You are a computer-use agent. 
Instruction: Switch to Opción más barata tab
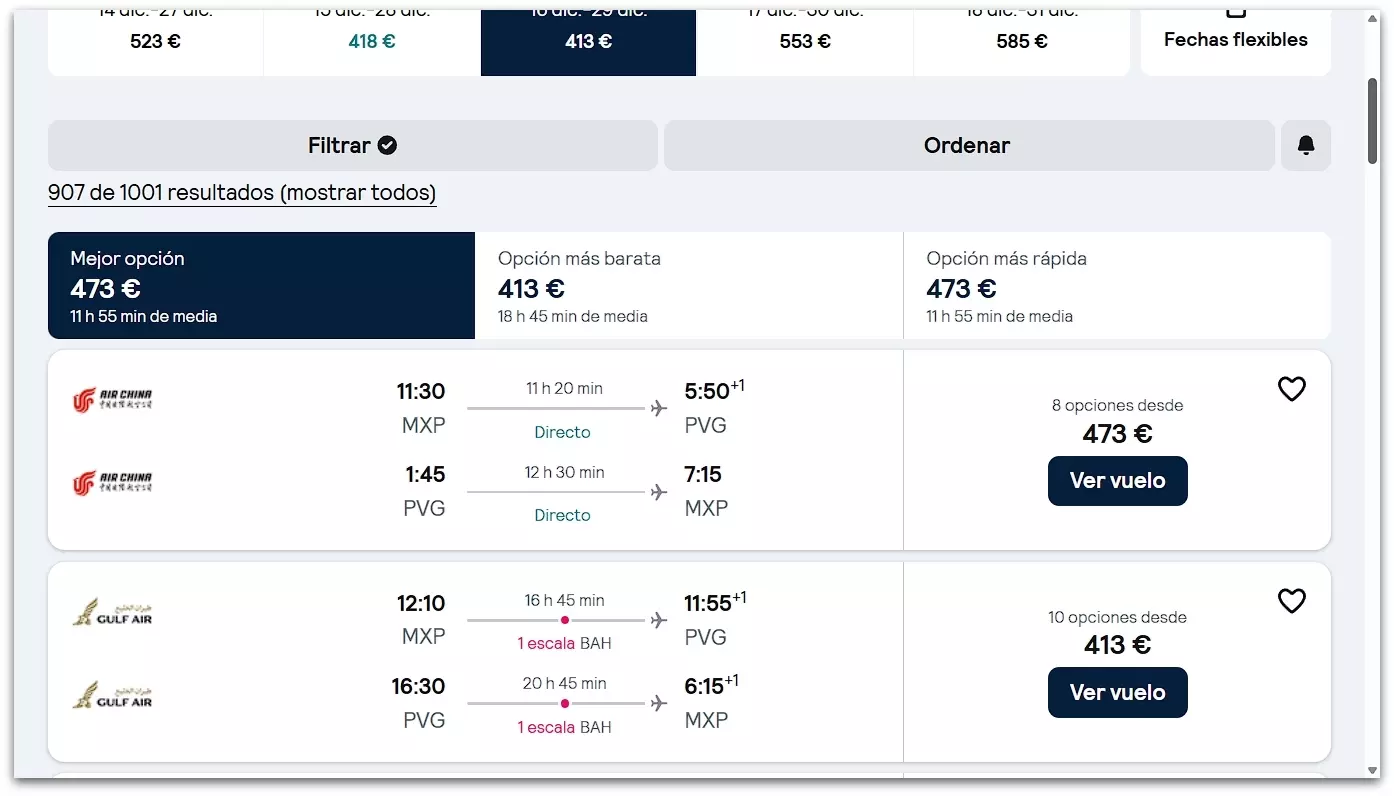point(688,286)
